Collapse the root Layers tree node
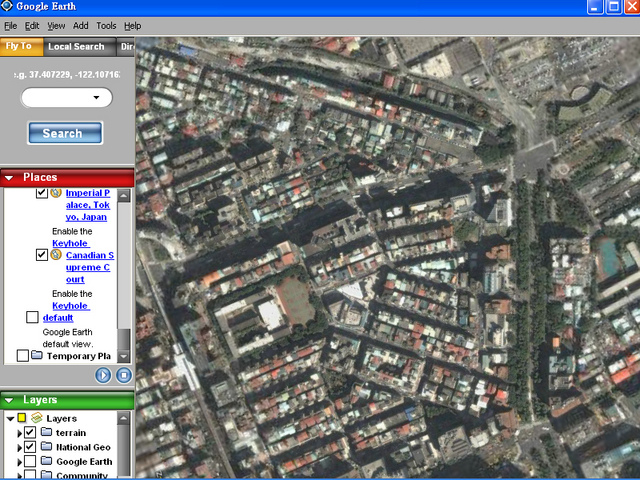The height and width of the screenshot is (480, 640). 11,418
